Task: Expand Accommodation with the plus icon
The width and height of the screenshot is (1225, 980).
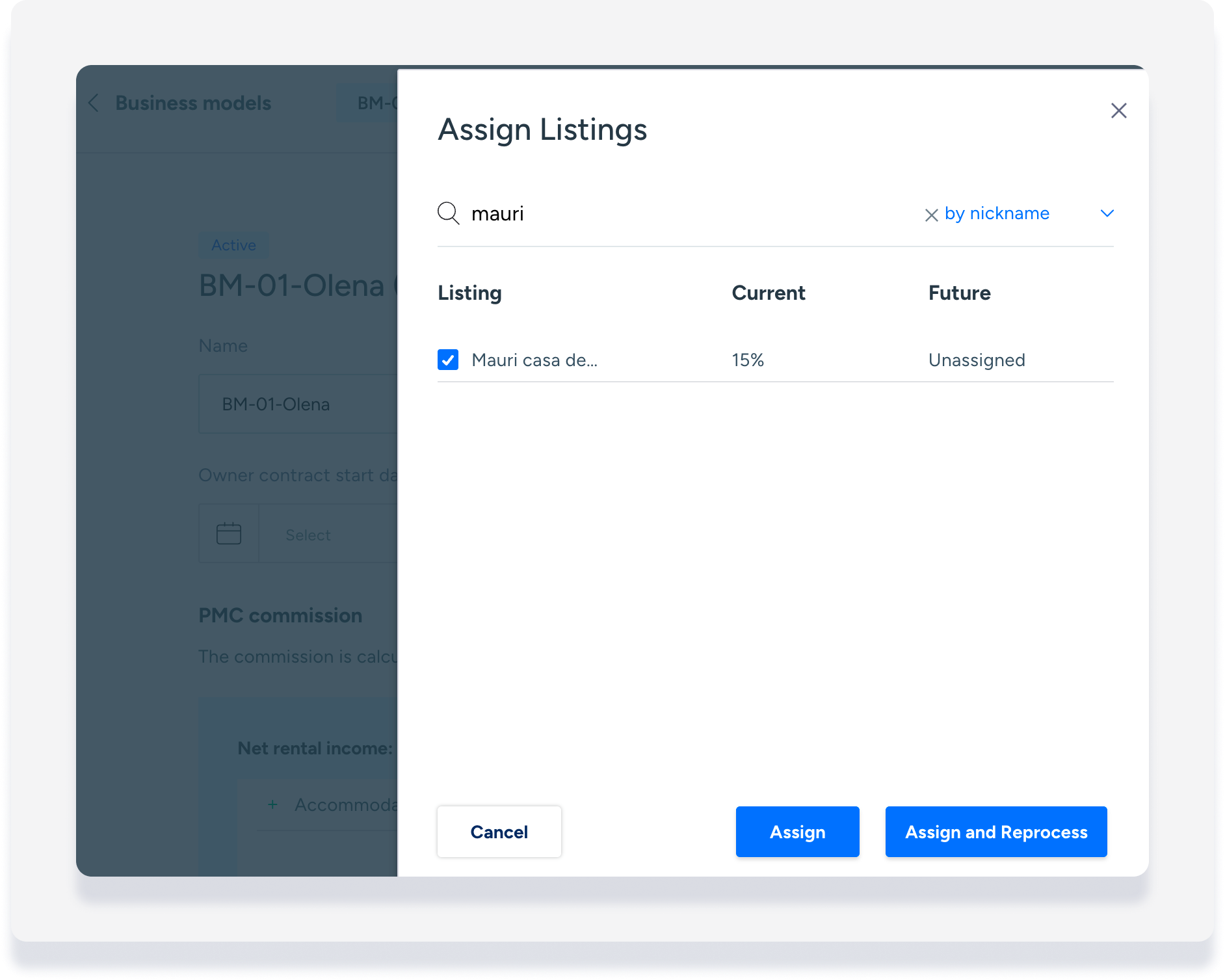Action: click(273, 805)
